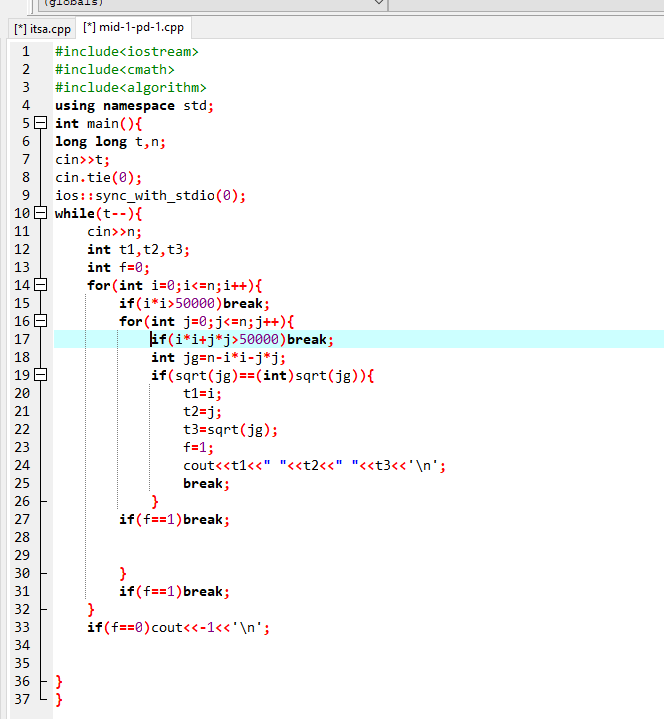The image size is (664, 719).
Task: Click the 't3=sqrt(jg);' assignment
Action: click(231, 430)
